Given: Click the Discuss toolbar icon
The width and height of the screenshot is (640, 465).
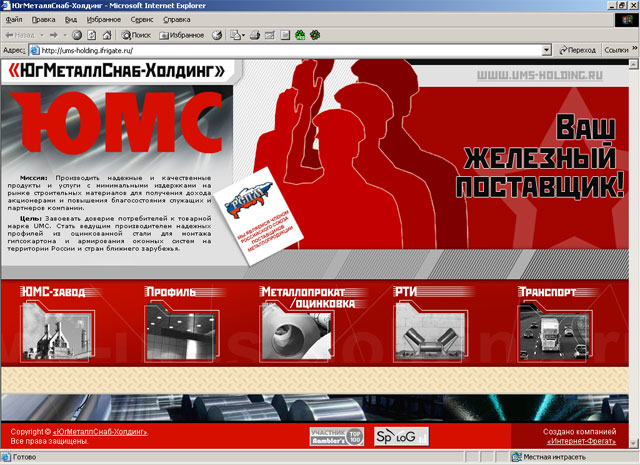Looking at the screenshot, I should 285,36.
